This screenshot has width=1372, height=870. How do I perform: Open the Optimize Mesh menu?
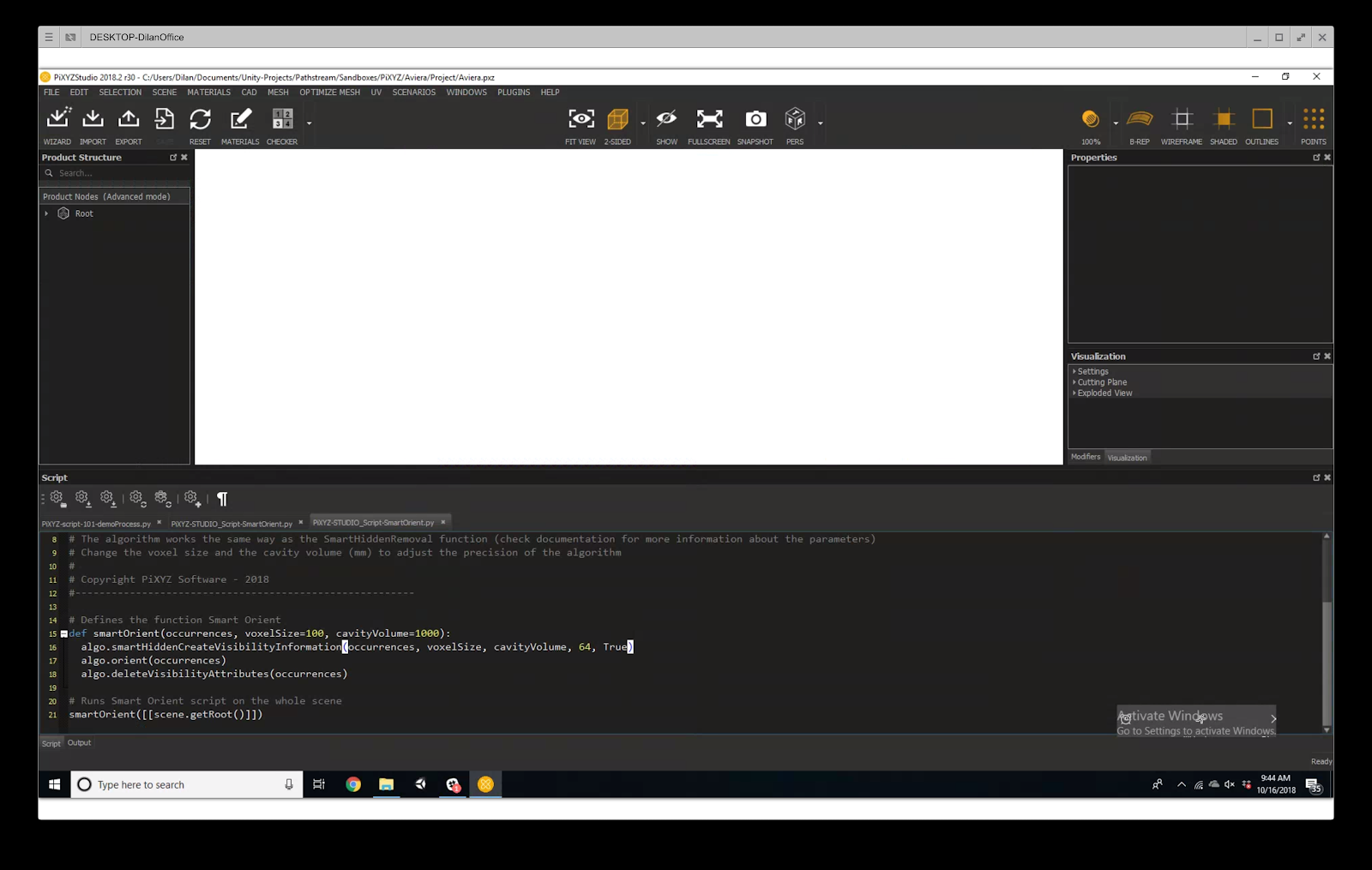tap(329, 93)
